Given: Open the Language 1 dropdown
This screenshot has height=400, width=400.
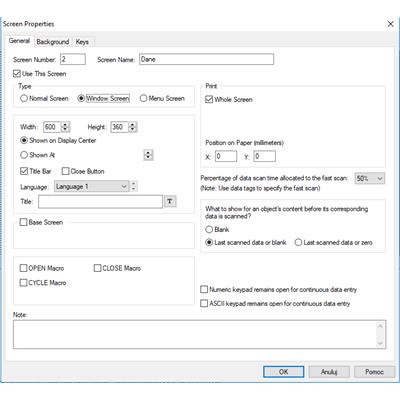Looking at the screenshot, I should (91, 186).
